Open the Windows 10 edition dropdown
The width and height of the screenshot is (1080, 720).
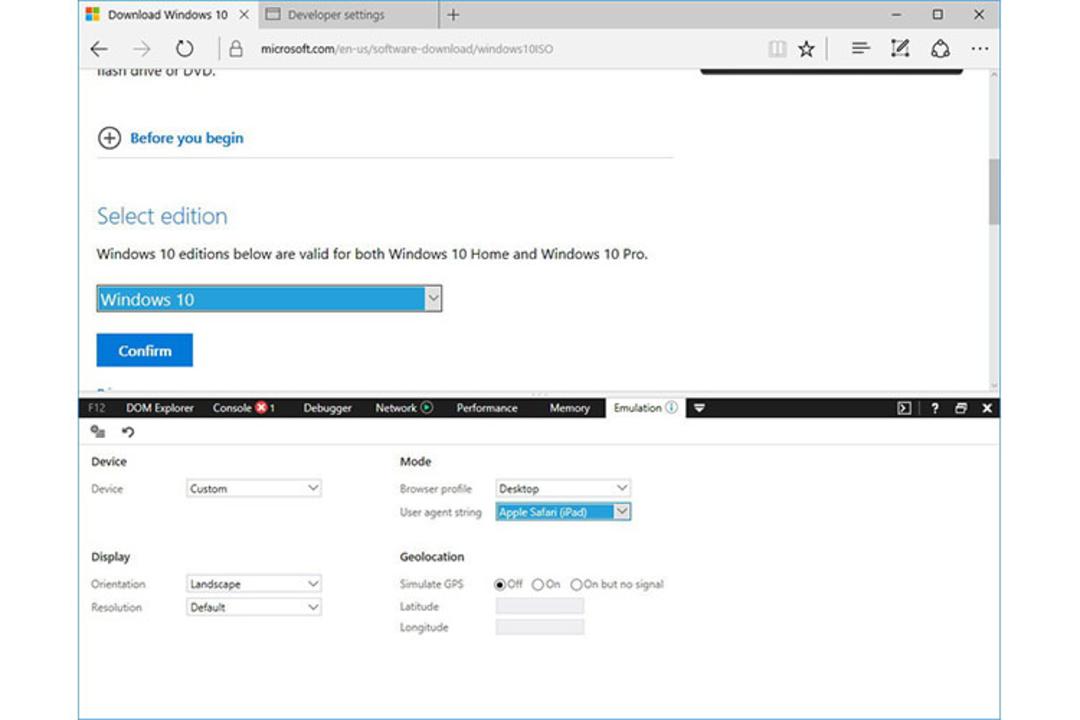pyautogui.click(x=269, y=299)
